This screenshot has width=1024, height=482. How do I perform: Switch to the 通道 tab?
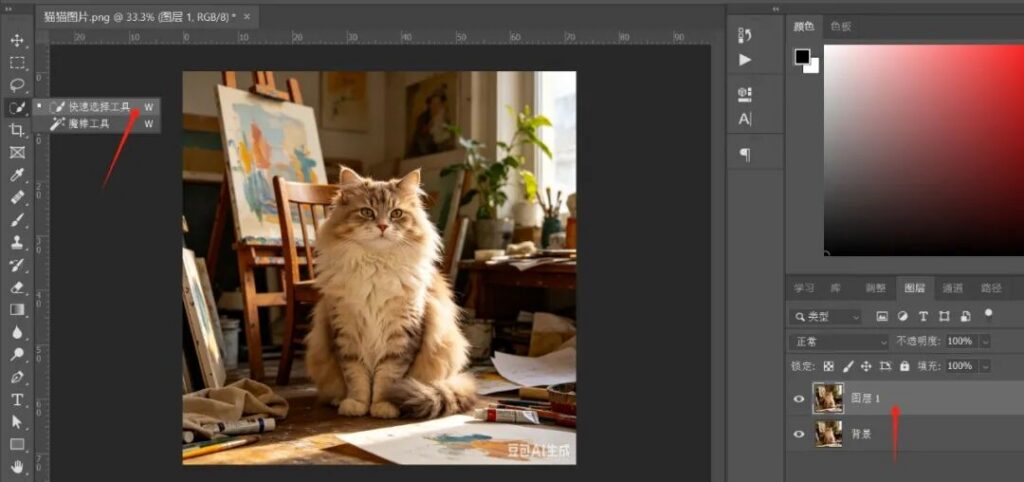point(952,288)
